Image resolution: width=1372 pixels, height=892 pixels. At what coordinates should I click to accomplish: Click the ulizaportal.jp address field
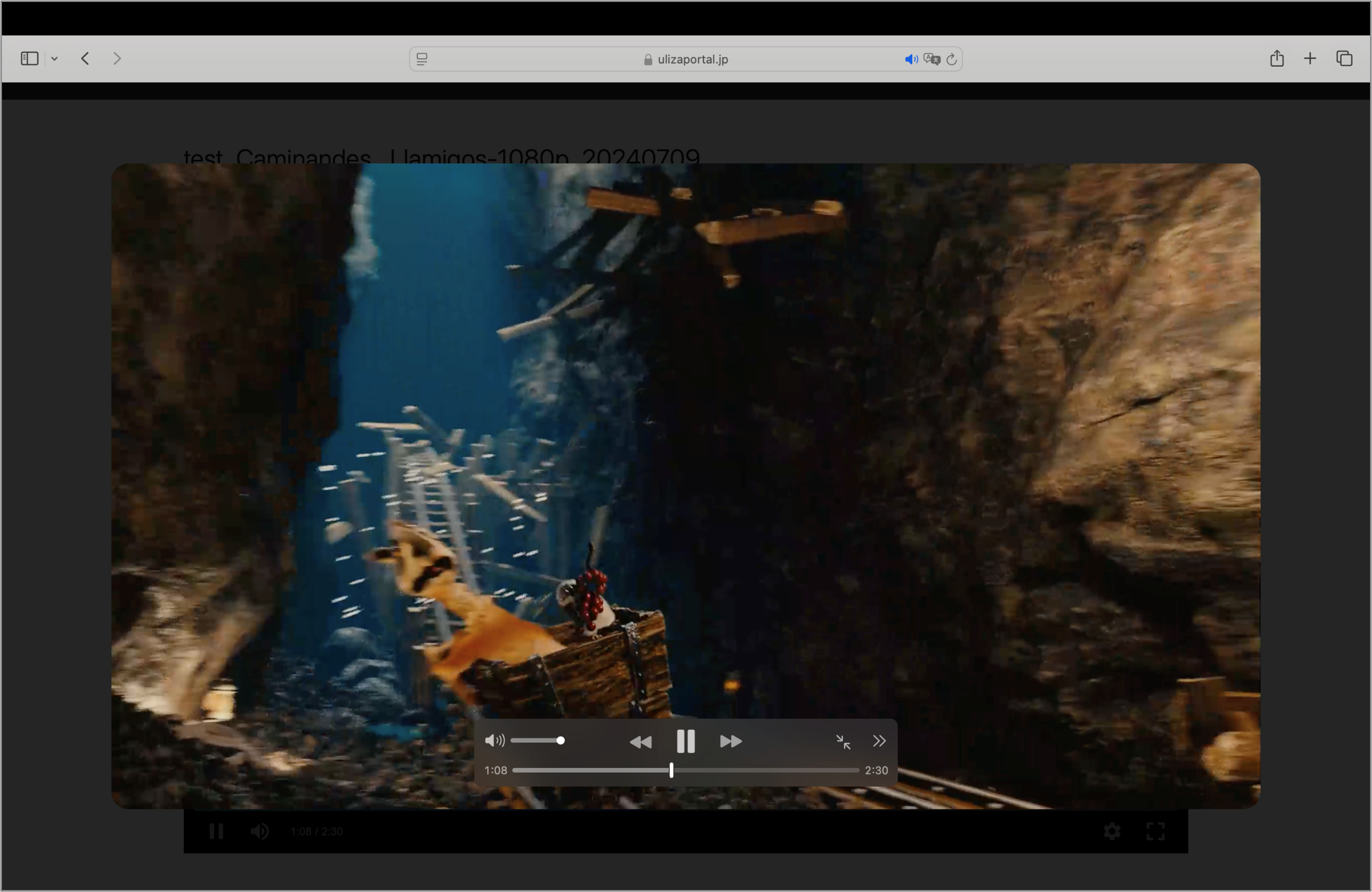pyautogui.click(x=686, y=59)
